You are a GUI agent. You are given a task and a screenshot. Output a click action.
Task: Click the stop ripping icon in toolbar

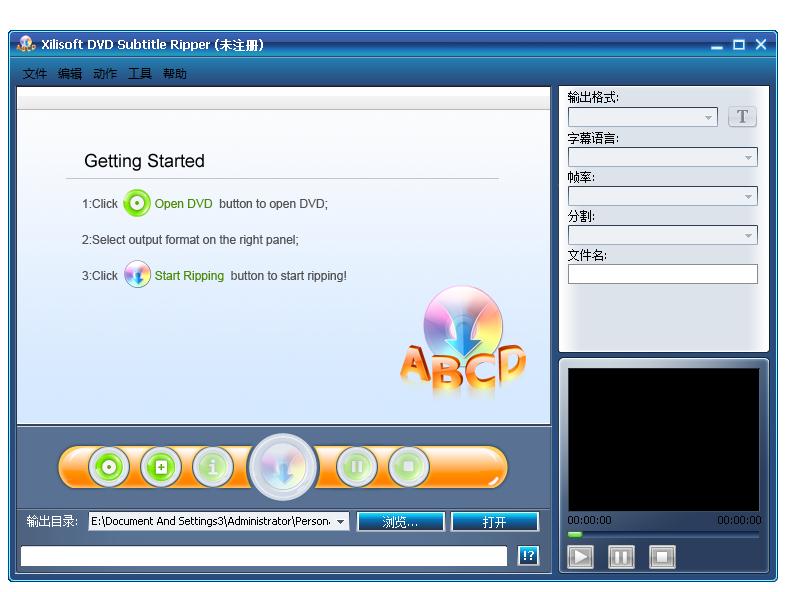coord(408,466)
